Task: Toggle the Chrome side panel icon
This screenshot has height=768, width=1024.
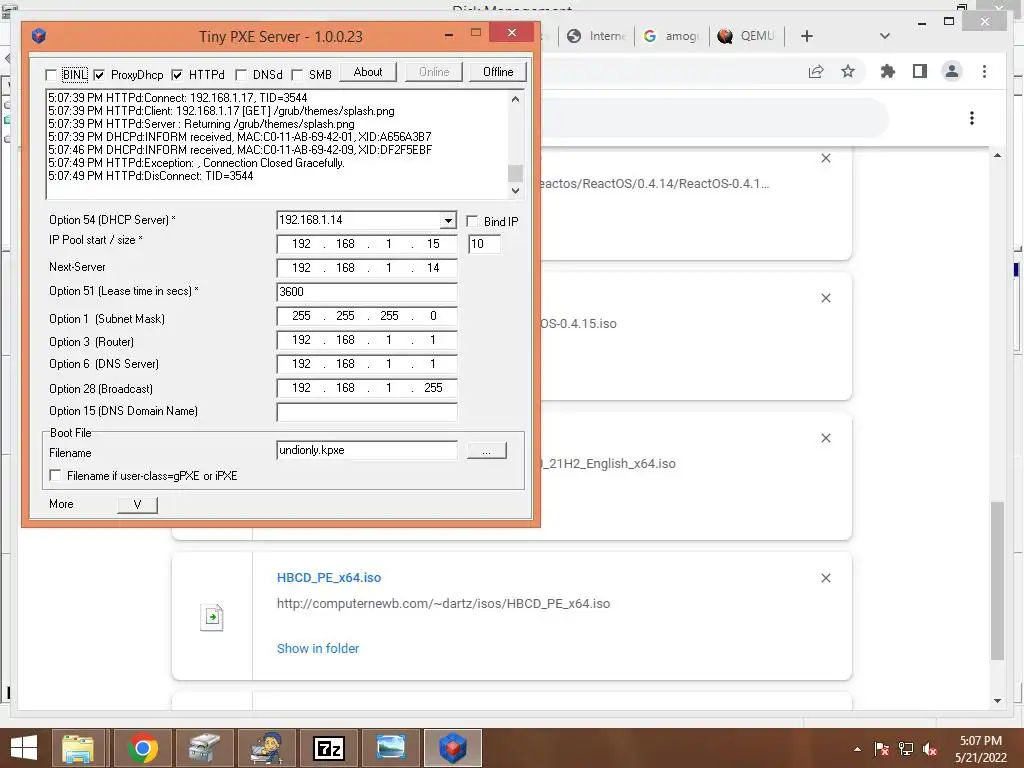Action: (x=920, y=72)
